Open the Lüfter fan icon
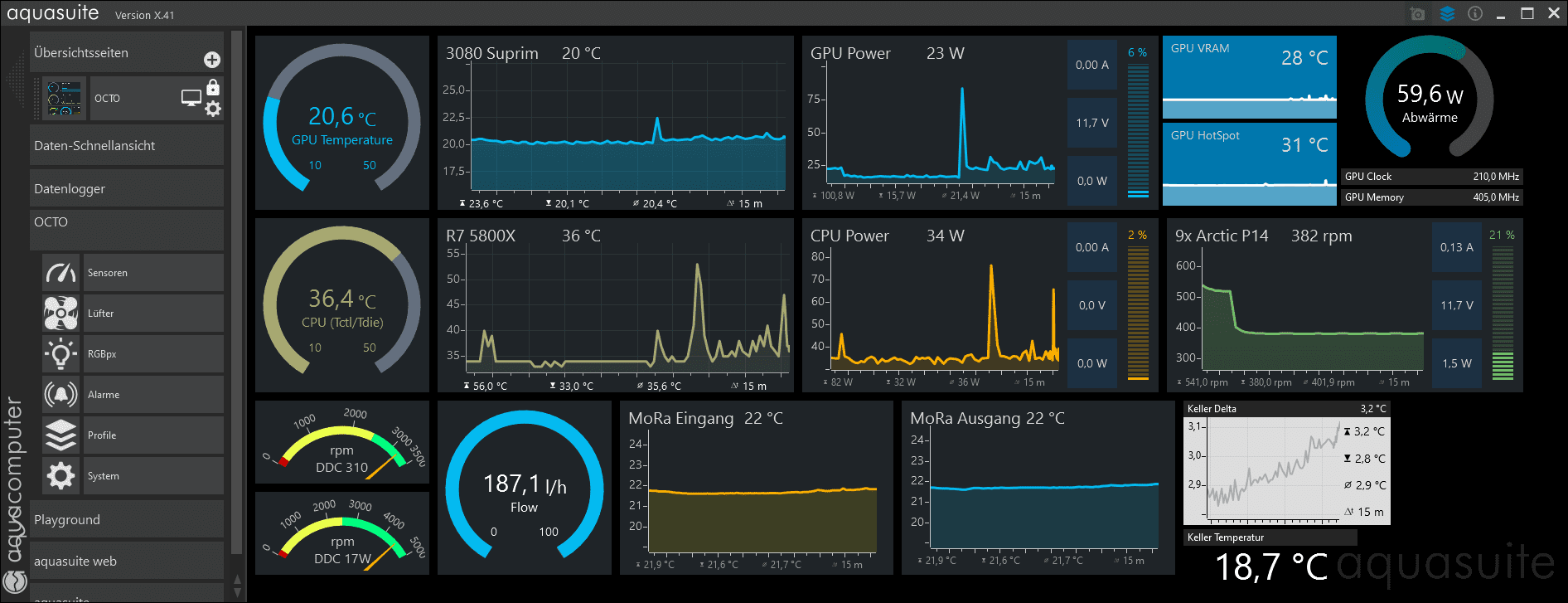 pyautogui.click(x=60, y=313)
